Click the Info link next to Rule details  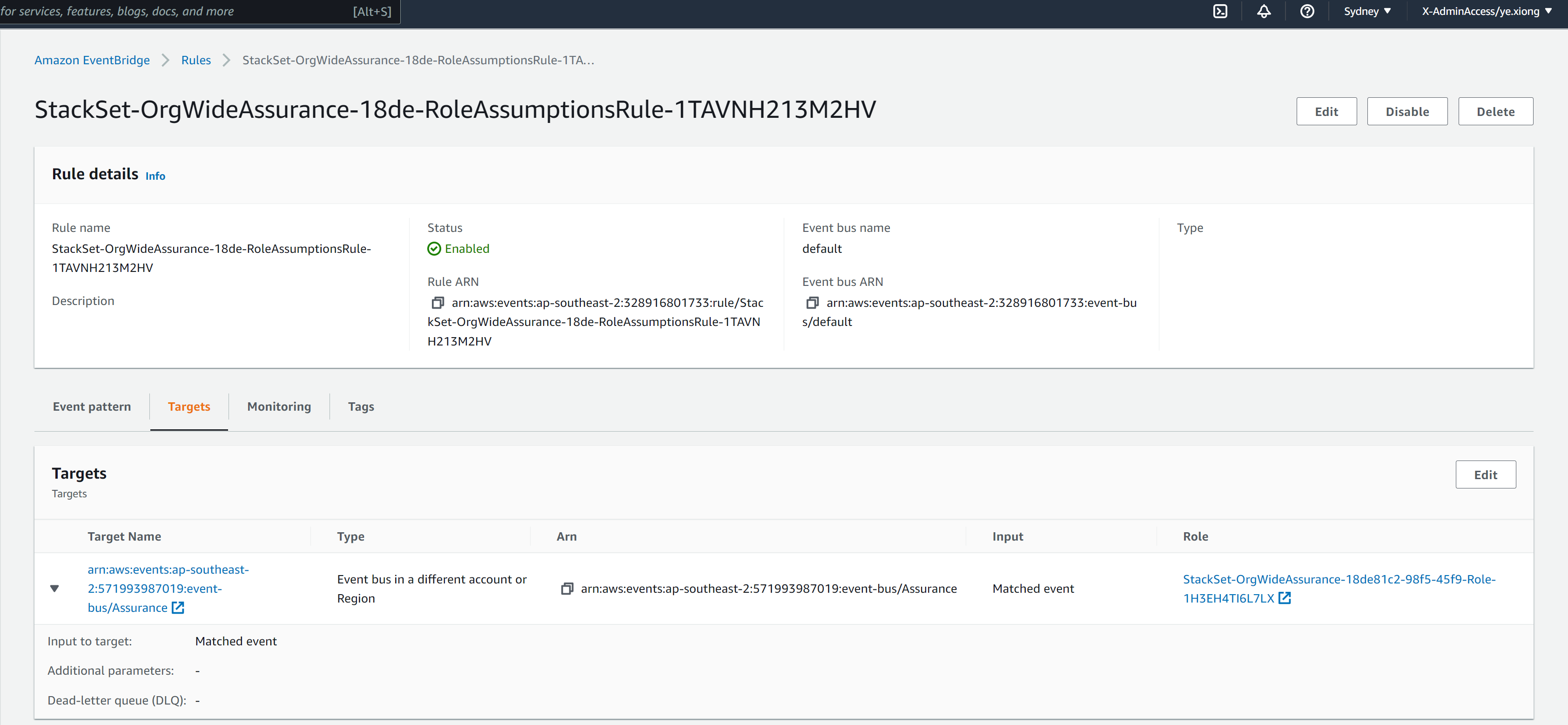point(155,176)
